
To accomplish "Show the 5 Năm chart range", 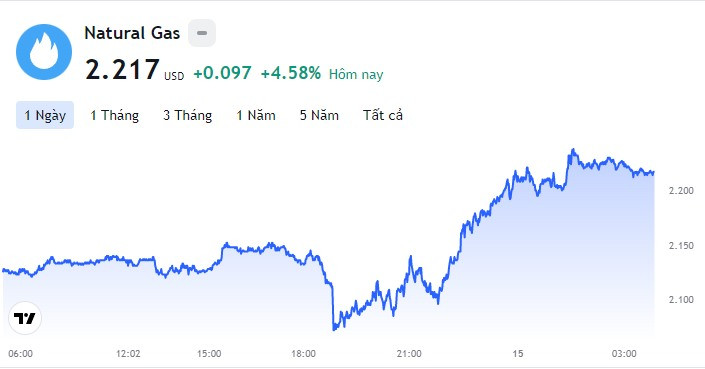I will (319, 115).
